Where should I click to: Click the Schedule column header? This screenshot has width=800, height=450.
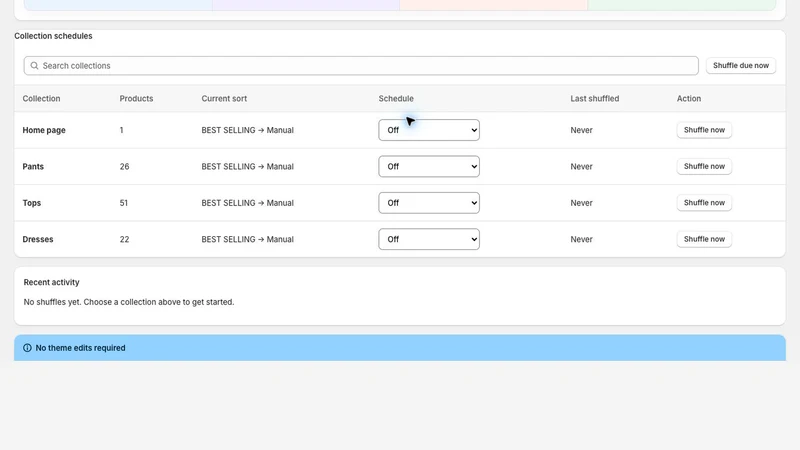click(x=396, y=98)
